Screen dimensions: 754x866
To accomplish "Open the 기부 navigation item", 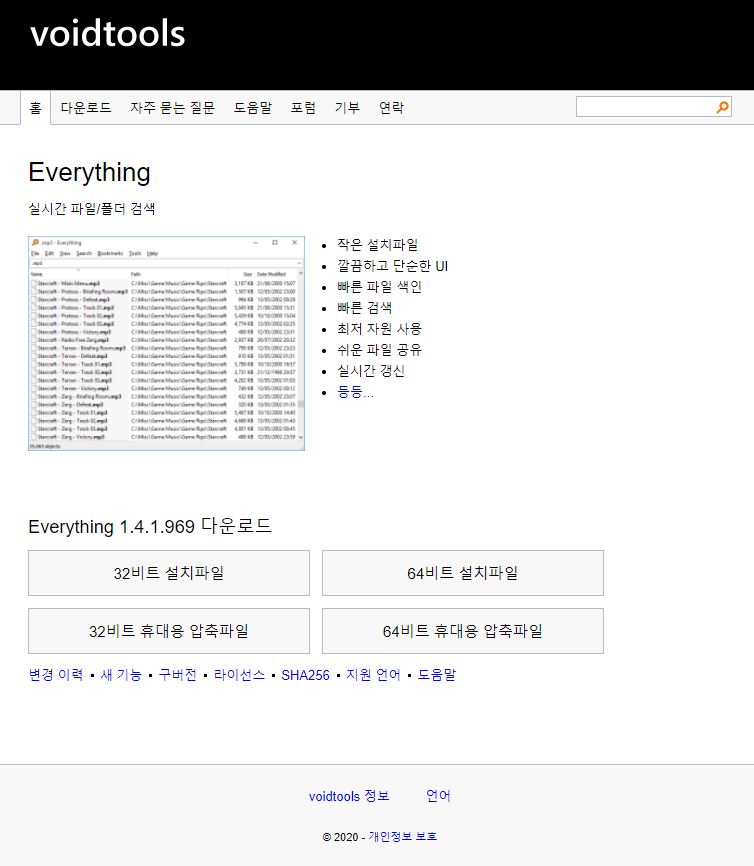I will (347, 108).
